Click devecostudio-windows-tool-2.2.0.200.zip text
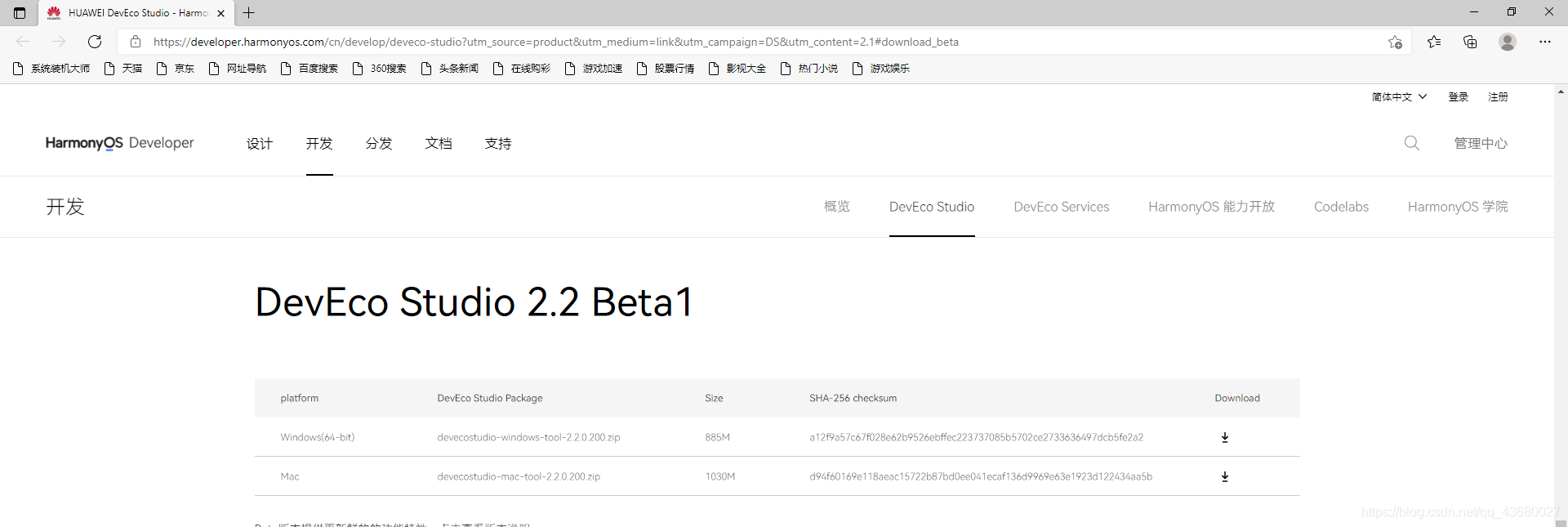The height and width of the screenshot is (527, 1568). point(528,438)
